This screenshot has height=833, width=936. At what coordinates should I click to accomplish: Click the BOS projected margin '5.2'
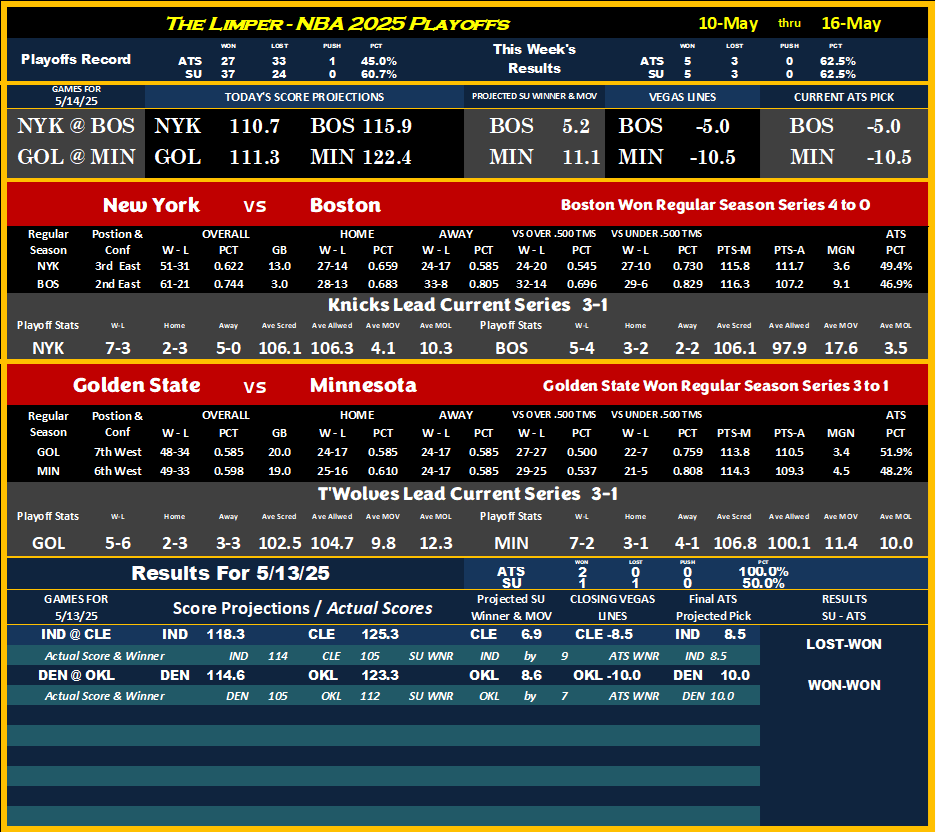pos(575,126)
